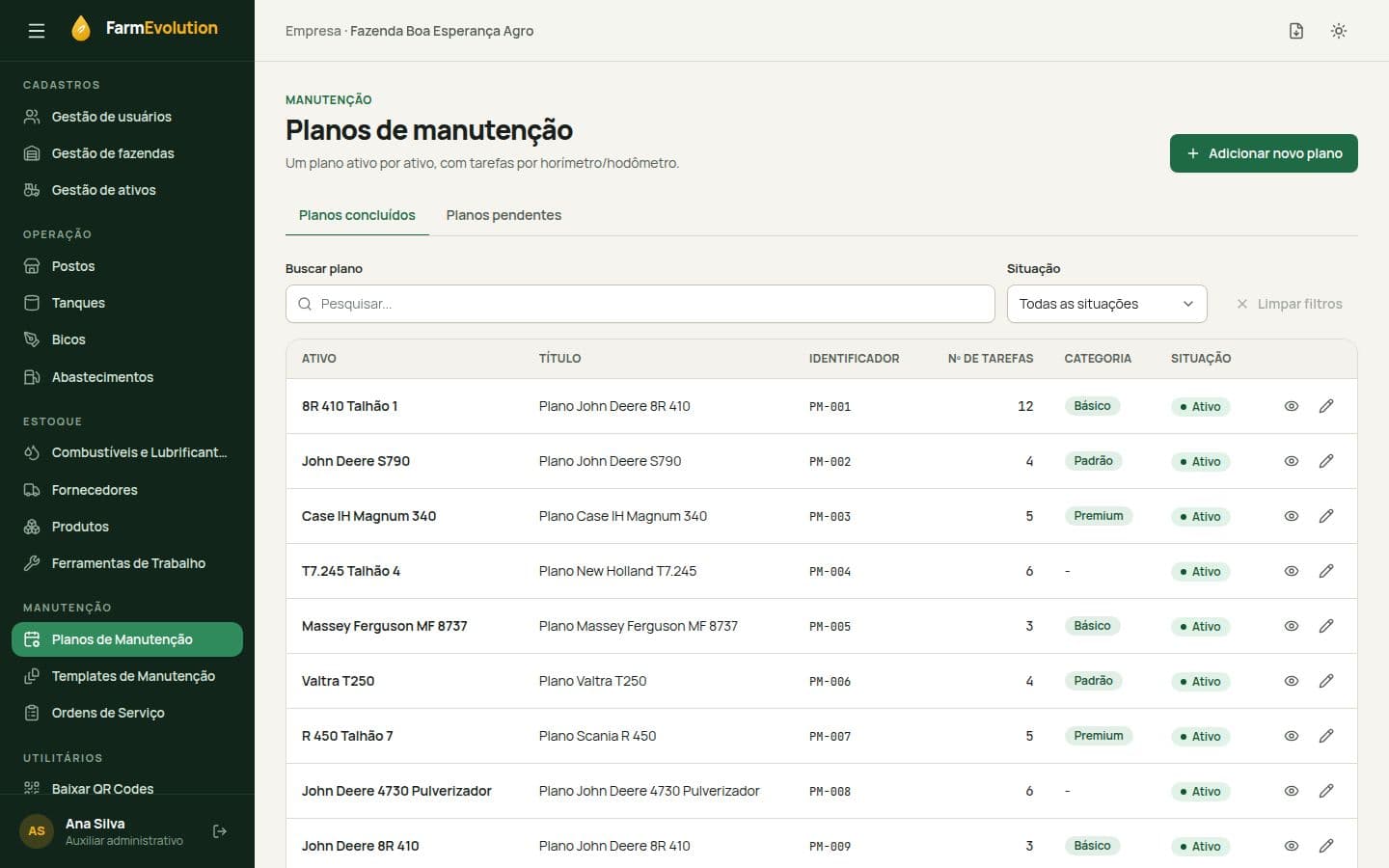
Task: Click pencil icon for John Deere 4730 Pulverizador
Action: [x=1326, y=791]
